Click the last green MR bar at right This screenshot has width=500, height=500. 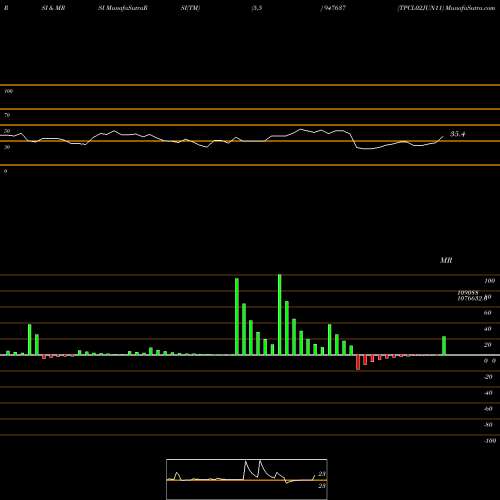tap(444, 346)
